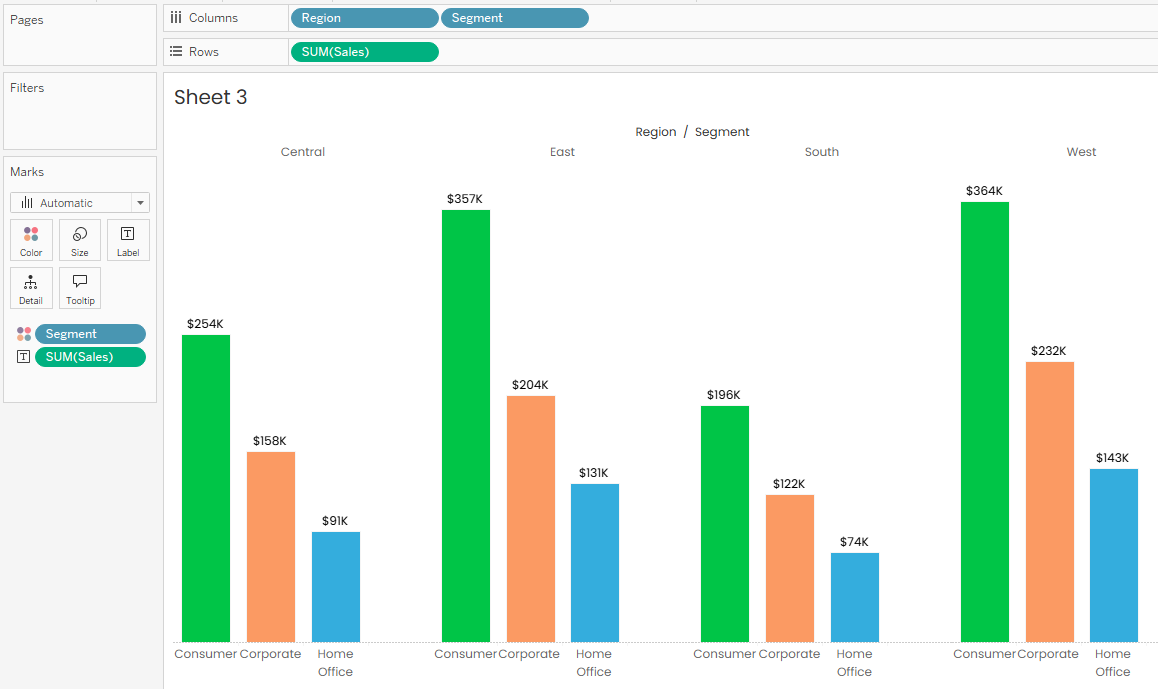Select the Segment pill in Columns shelf

514,18
